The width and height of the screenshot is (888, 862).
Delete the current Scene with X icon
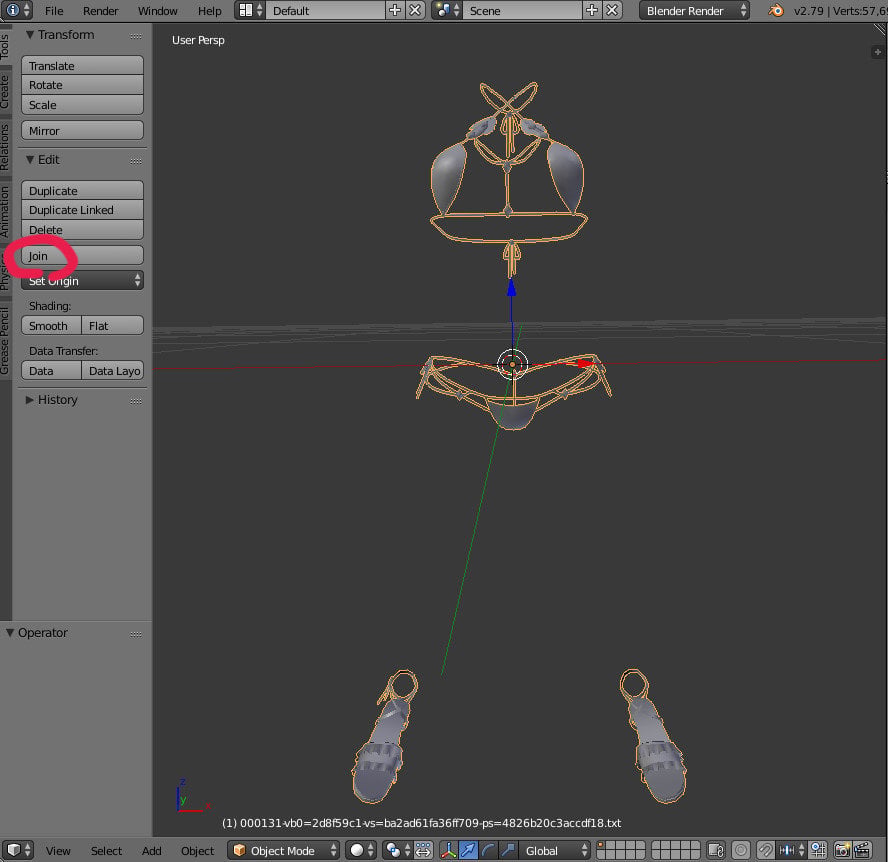[612, 10]
